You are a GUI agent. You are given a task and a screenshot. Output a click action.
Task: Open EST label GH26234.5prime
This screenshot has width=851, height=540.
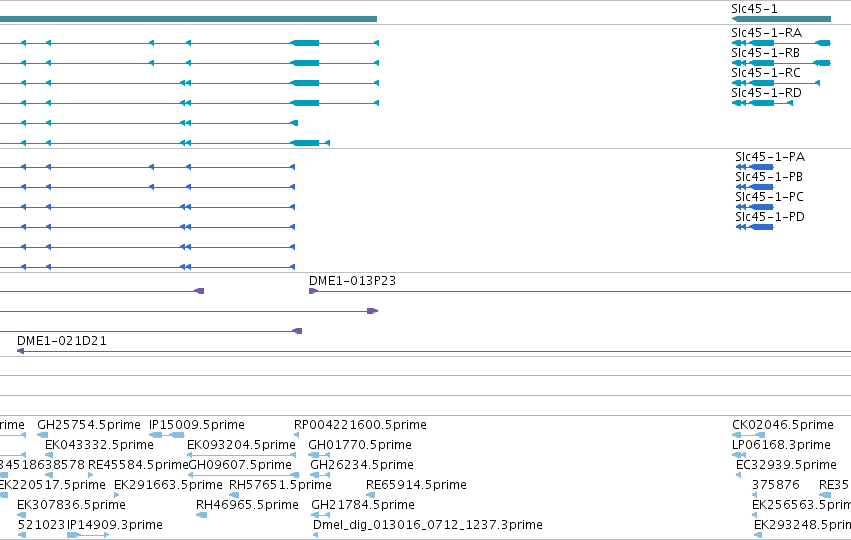362,465
